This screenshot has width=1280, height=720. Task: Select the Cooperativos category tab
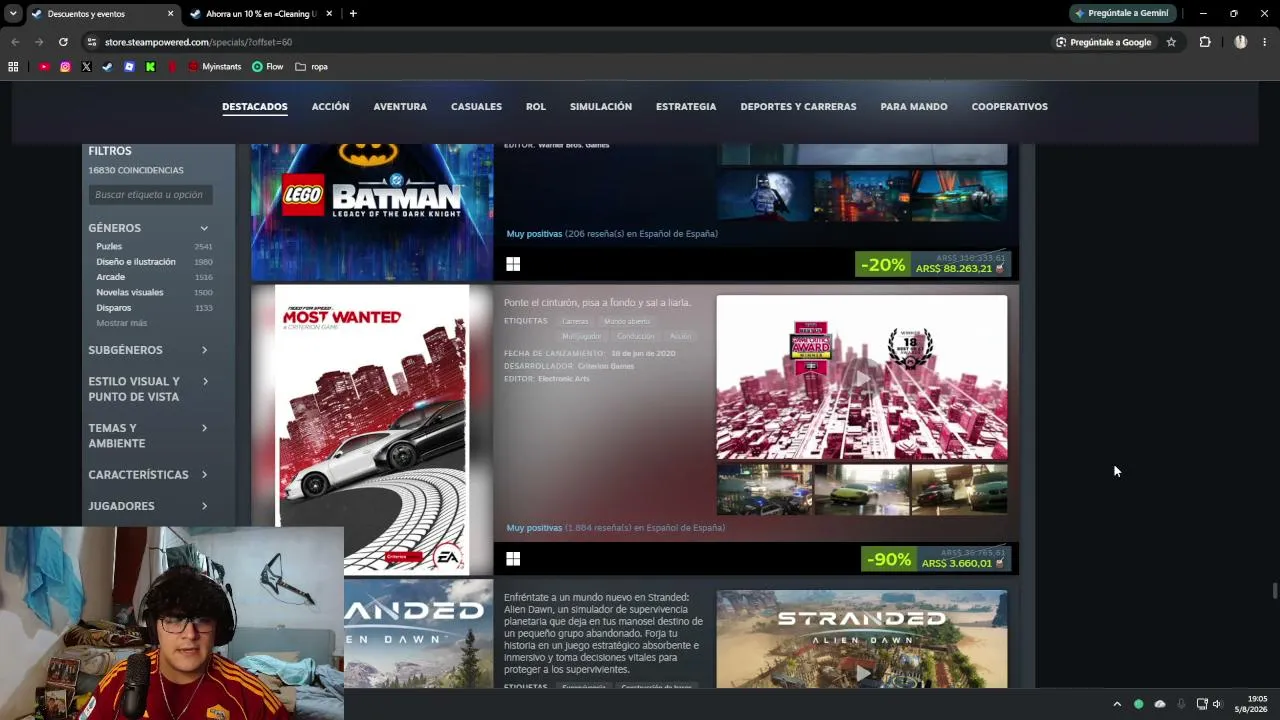point(1009,107)
